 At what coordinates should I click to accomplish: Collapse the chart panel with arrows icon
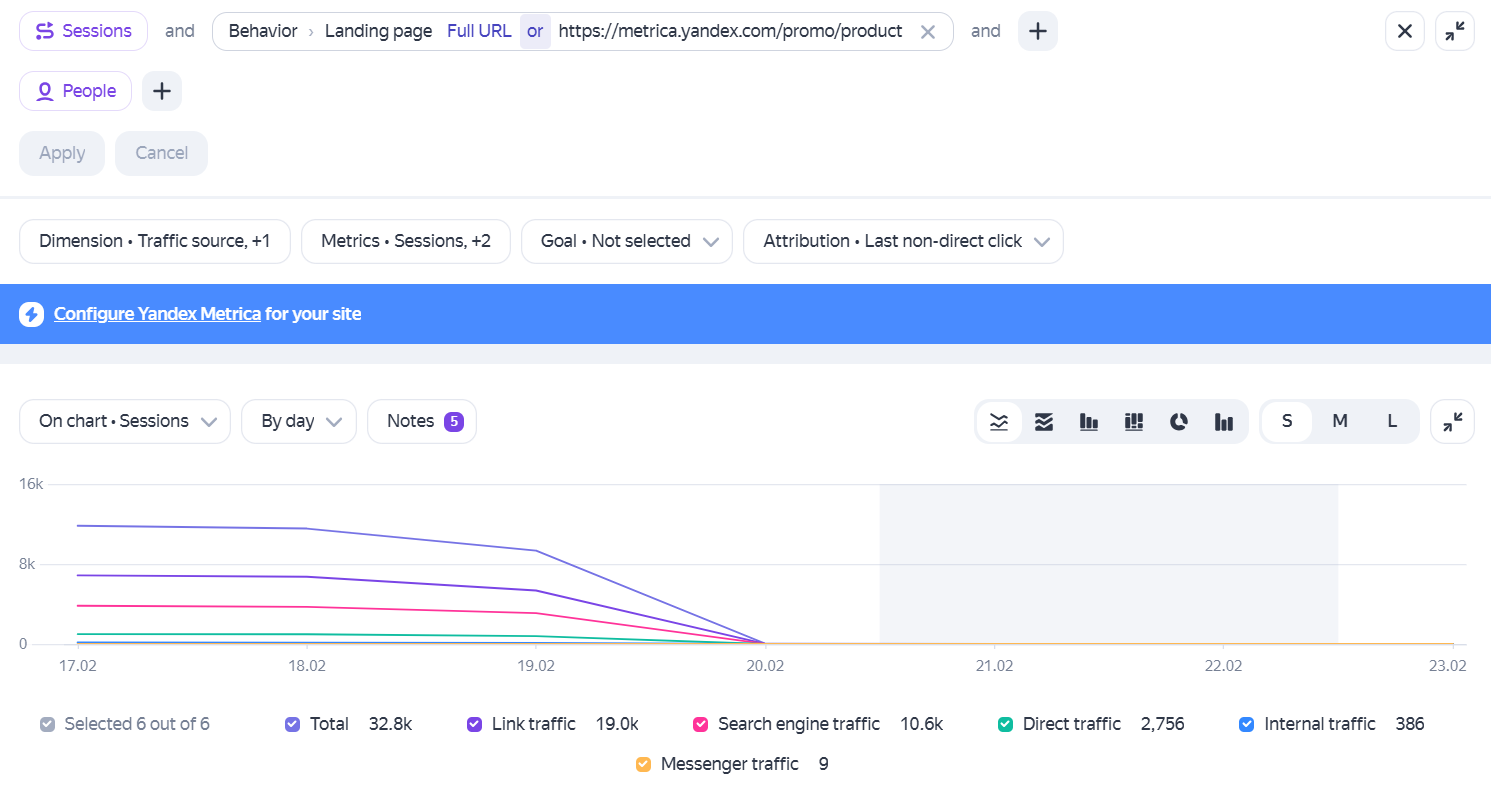coord(1453,422)
